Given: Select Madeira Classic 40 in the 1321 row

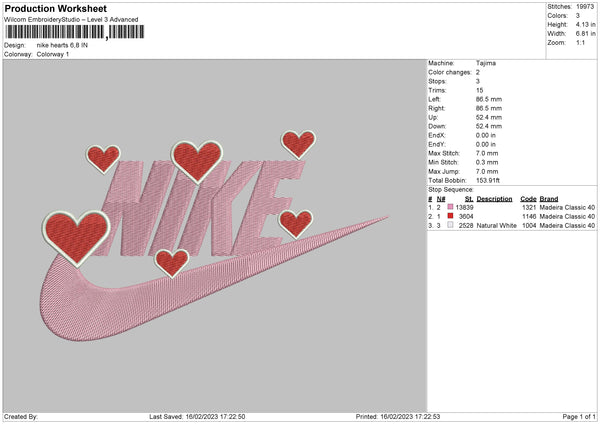Looking at the screenshot, I should [567, 207].
